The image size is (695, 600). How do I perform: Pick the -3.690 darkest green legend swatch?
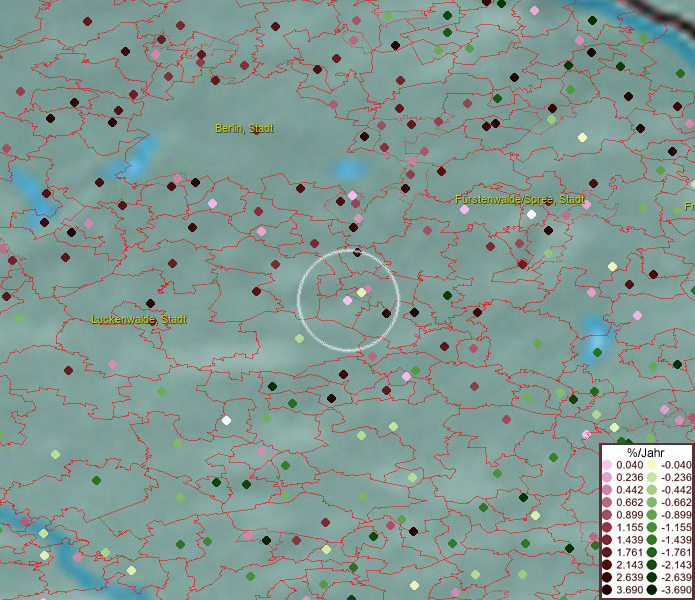pos(652,590)
